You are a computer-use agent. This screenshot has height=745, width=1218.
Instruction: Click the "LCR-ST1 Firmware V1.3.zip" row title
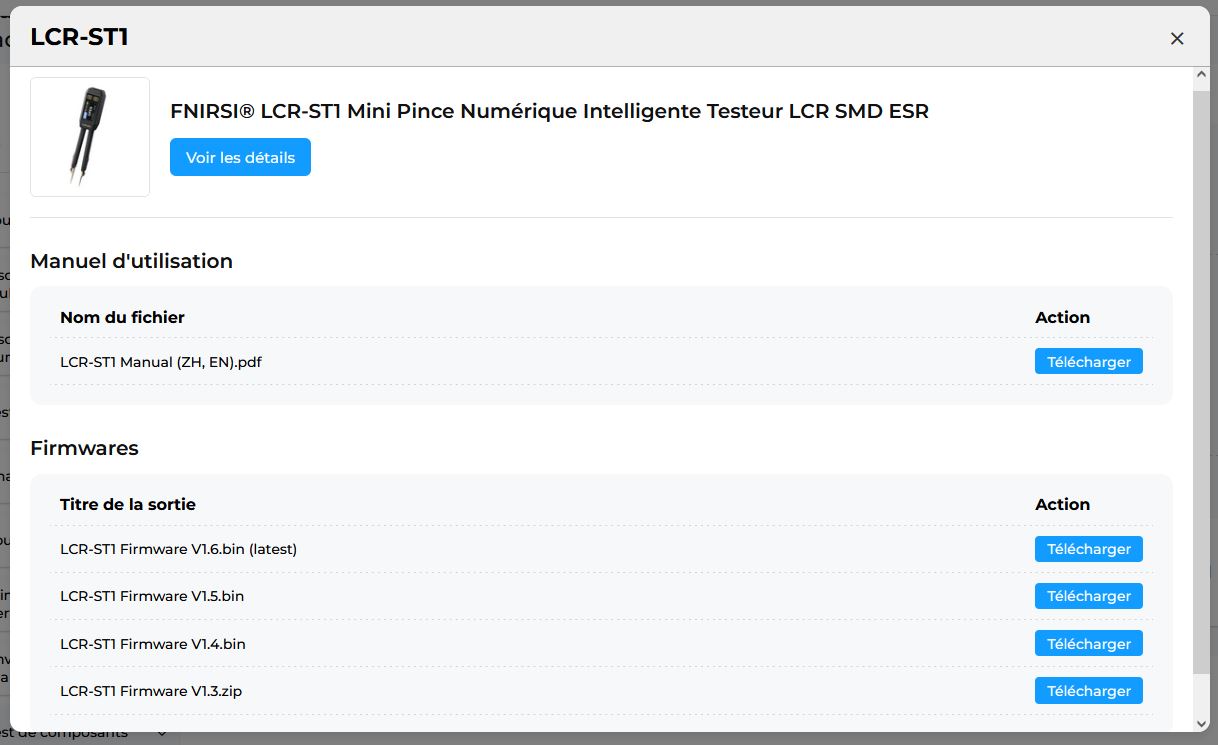[151, 691]
